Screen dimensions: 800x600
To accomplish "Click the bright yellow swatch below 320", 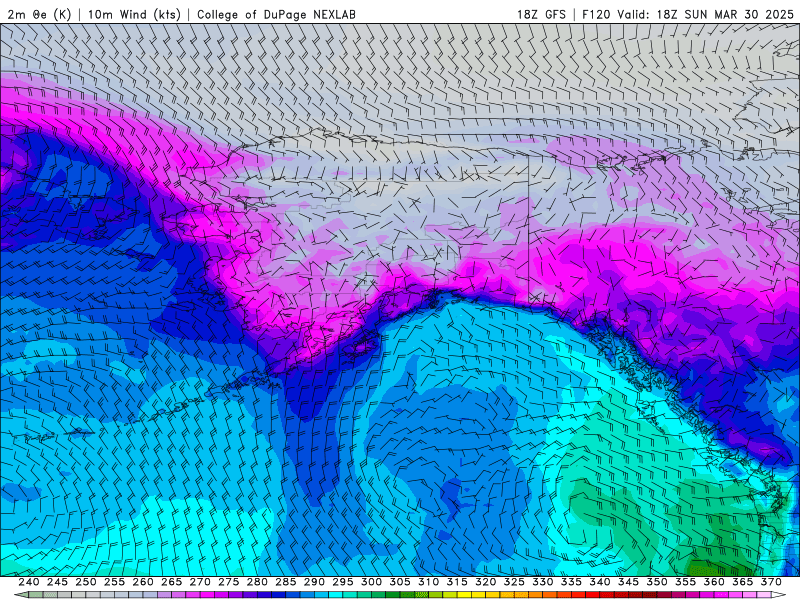I will (x=479, y=595).
